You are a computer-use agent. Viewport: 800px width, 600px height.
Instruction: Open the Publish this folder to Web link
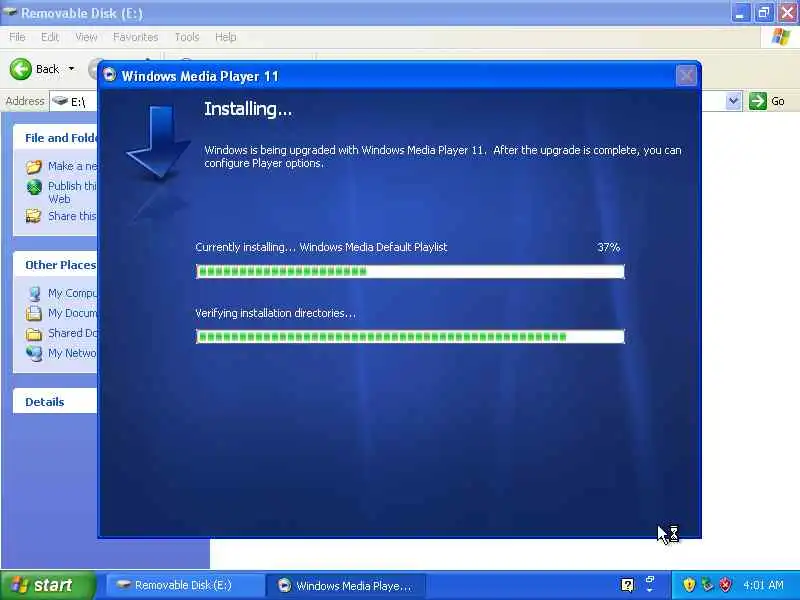pyautogui.click(x=72, y=192)
